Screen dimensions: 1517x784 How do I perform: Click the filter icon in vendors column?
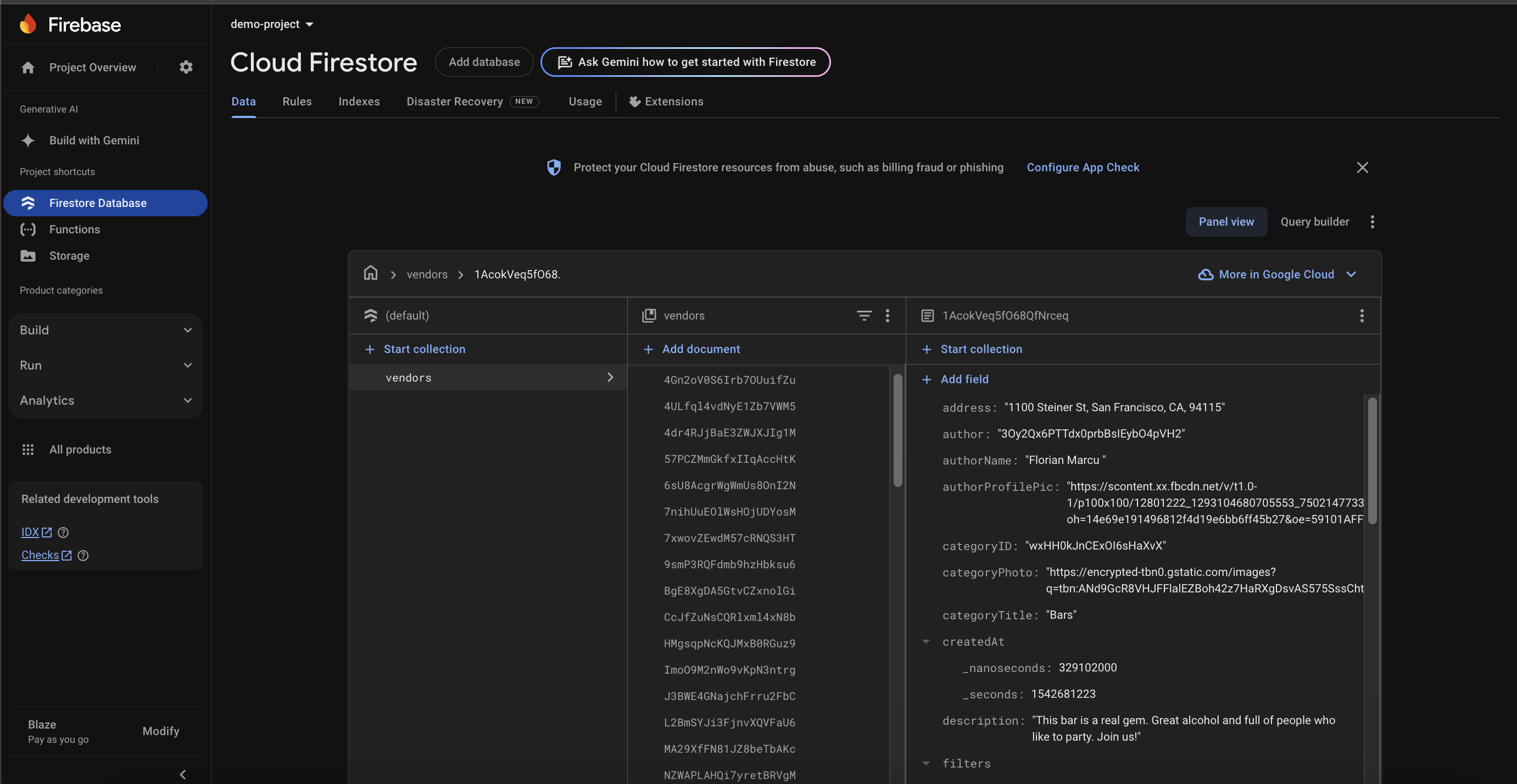[863, 316]
